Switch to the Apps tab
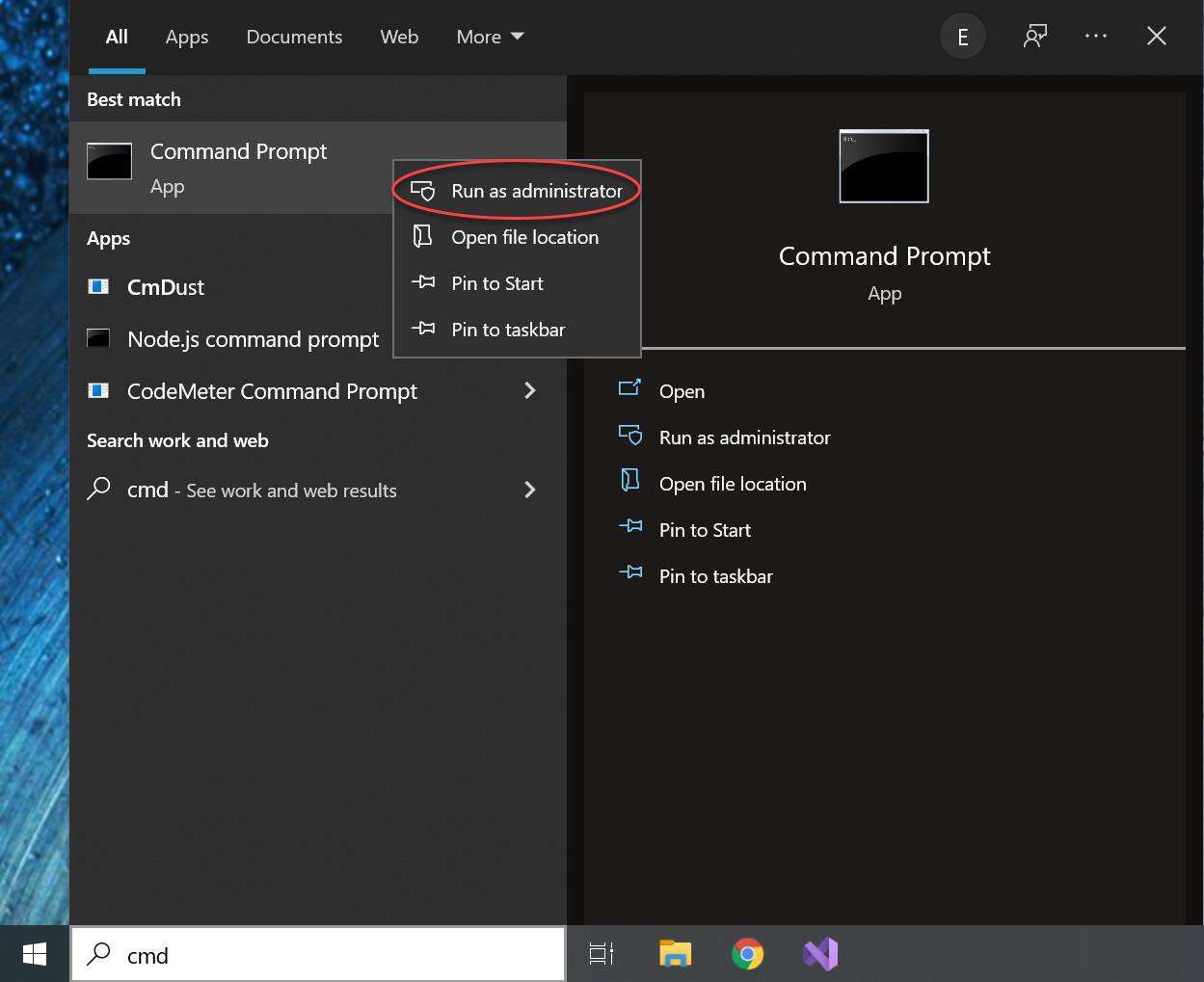Image resolution: width=1204 pixels, height=982 pixels. pyautogui.click(x=187, y=37)
